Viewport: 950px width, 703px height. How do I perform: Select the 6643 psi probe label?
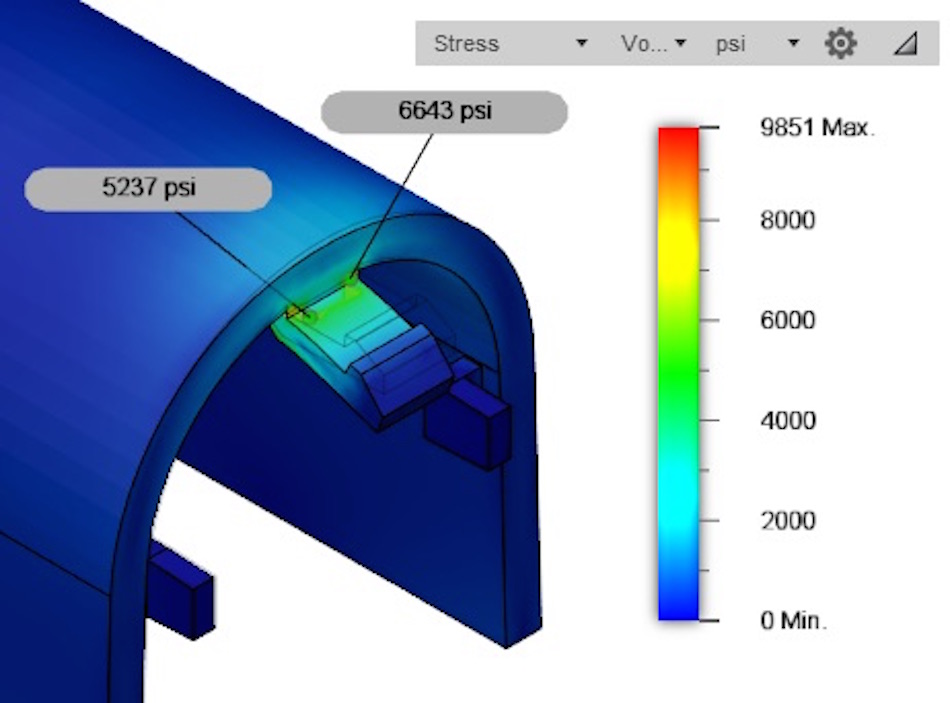446,111
